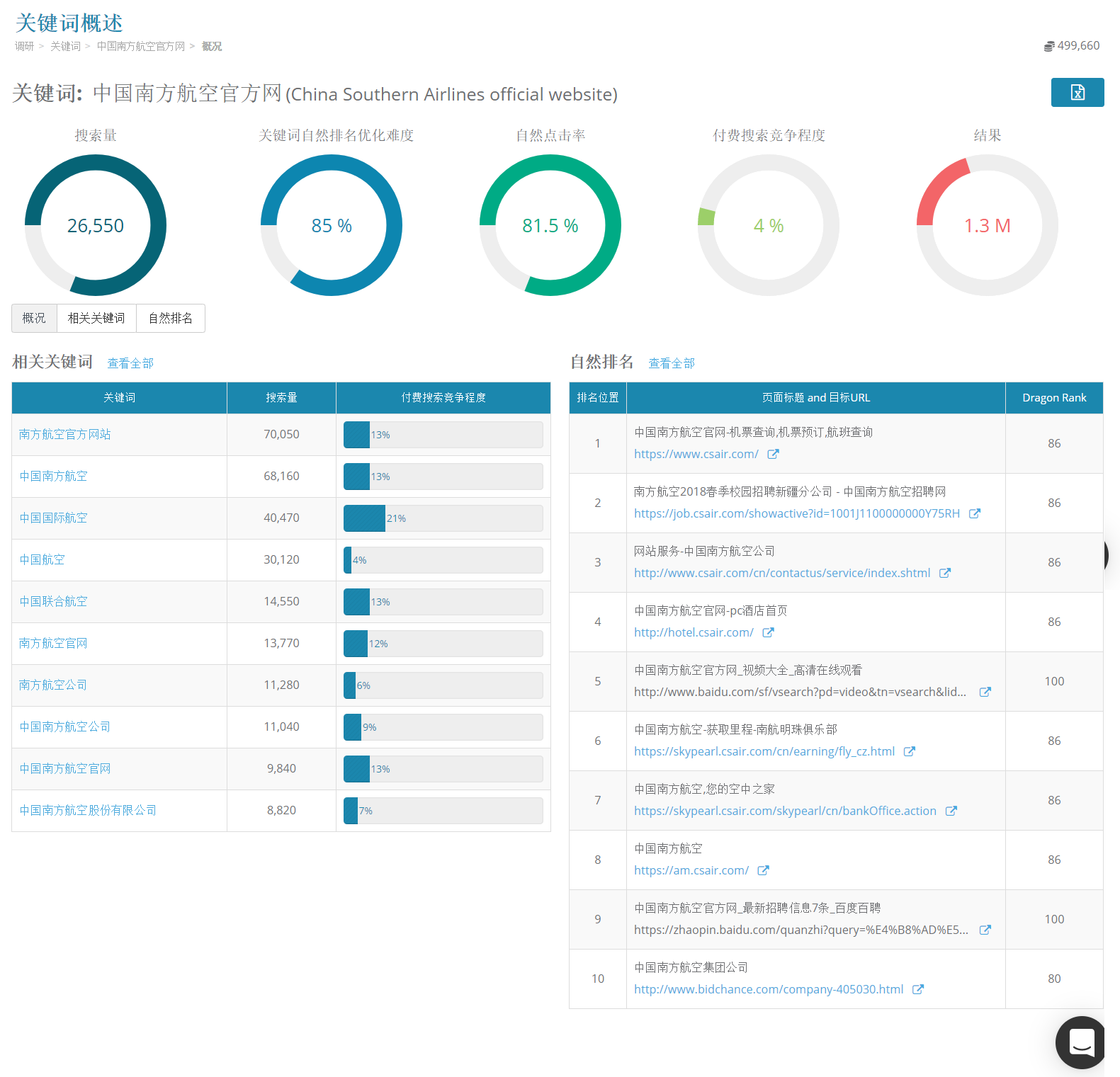Open keyword 中国航空

pos(43,559)
